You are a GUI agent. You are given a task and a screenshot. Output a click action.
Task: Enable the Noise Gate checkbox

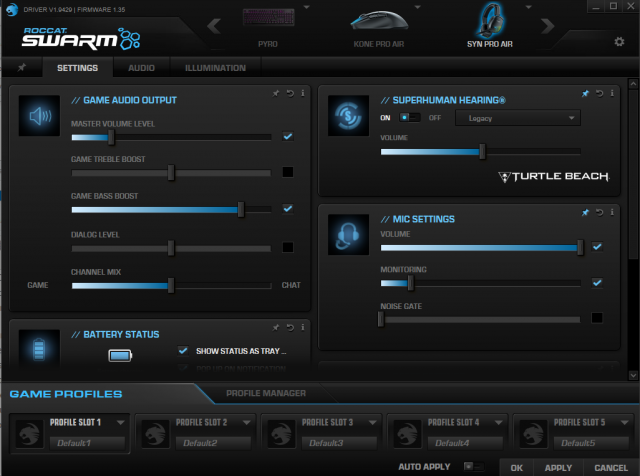[x=597, y=318]
